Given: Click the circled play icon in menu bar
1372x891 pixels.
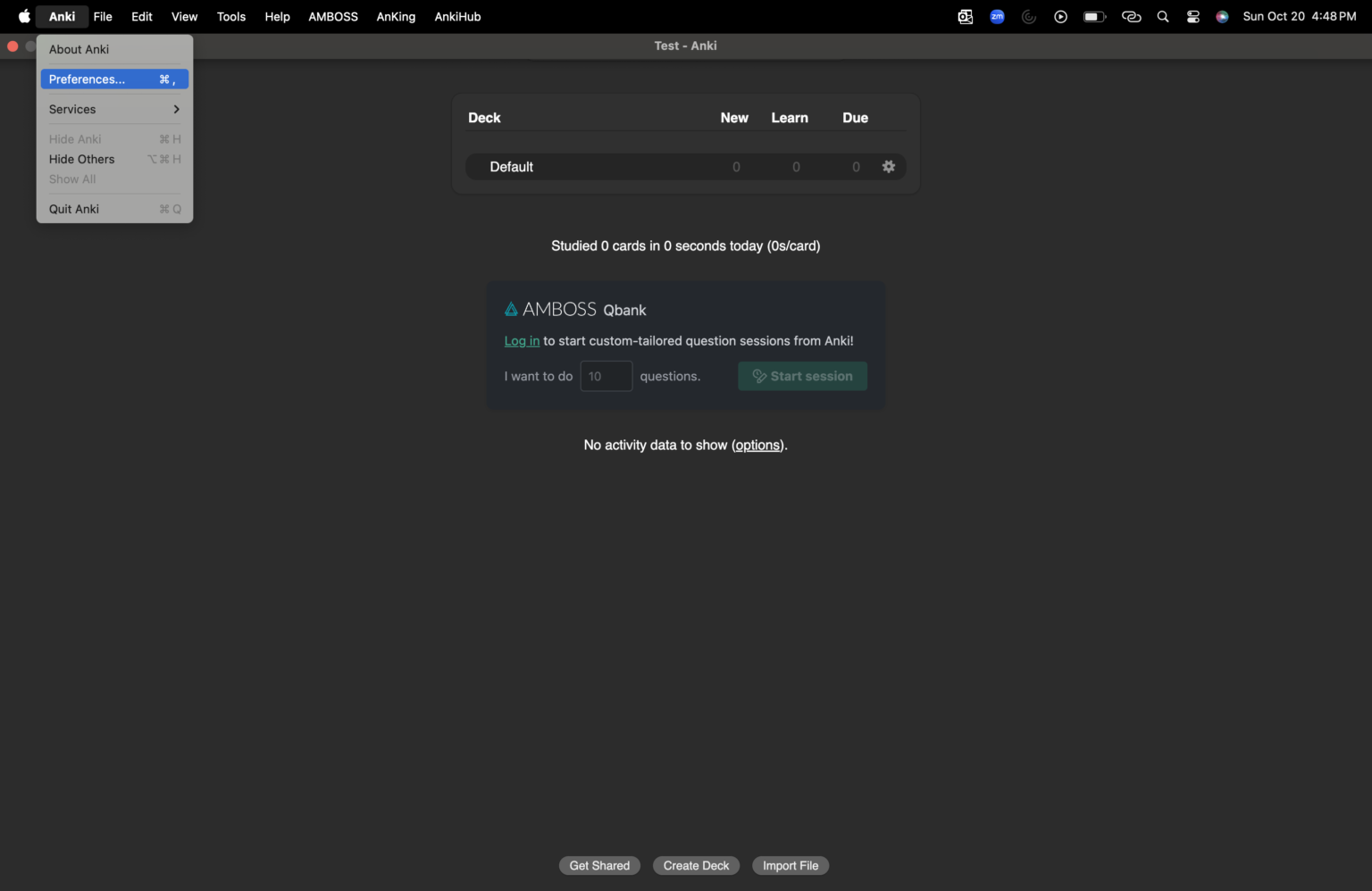Looking at the screenshot, I should pos(1060,16).
